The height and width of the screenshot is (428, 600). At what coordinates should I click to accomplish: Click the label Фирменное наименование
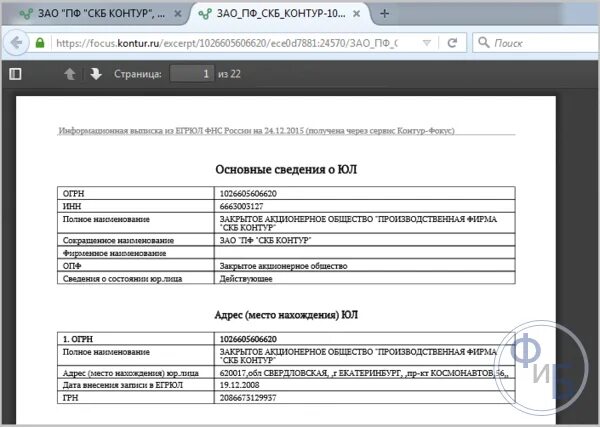[x=114, y=253]
